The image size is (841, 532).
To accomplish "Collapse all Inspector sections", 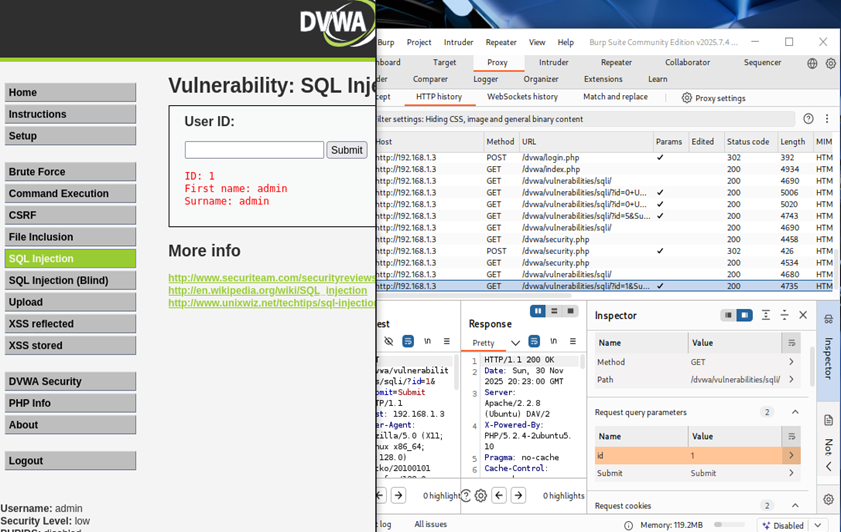I will coord(784,315).
